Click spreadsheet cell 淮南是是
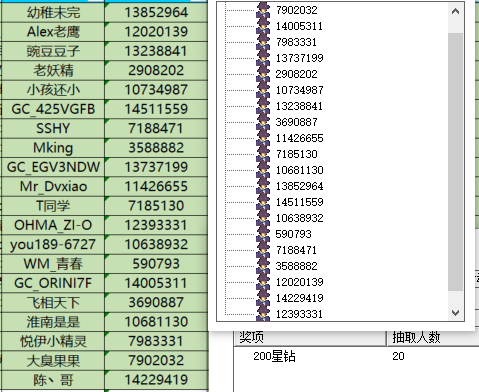479x392 pixels. [53, 322]
